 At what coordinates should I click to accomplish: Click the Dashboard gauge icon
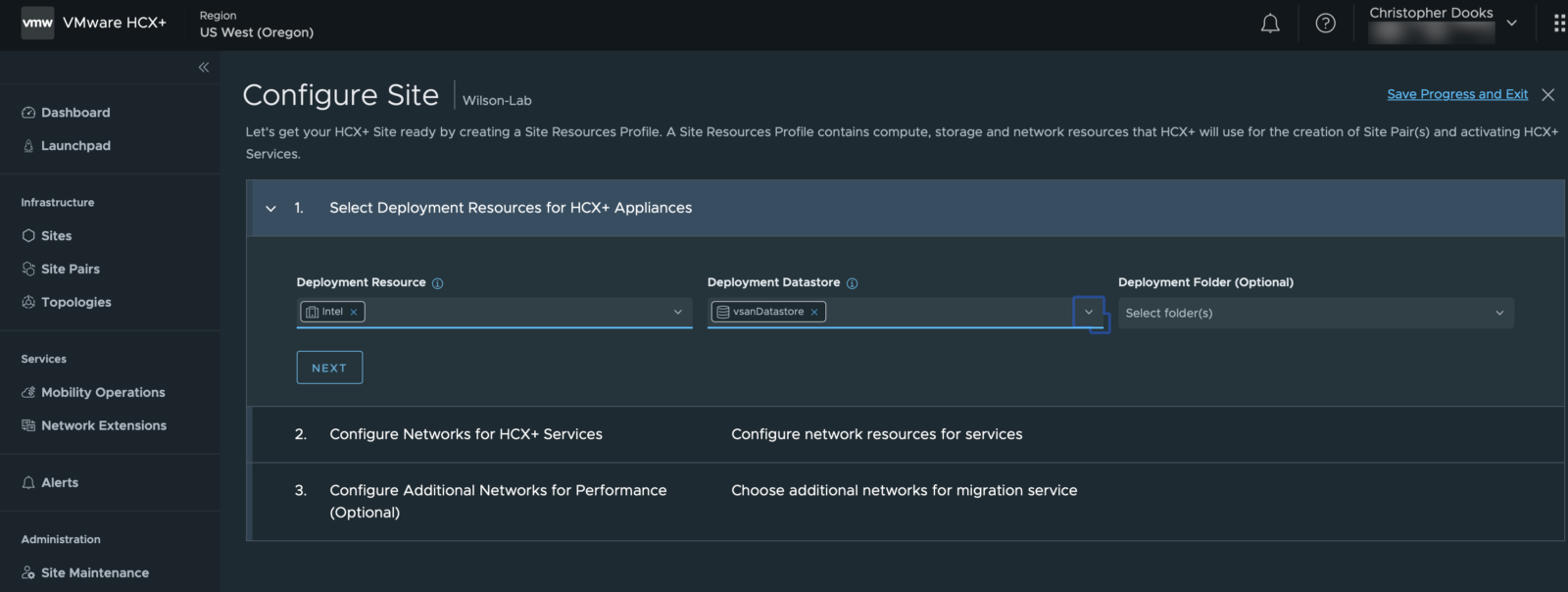click(28, 113)
